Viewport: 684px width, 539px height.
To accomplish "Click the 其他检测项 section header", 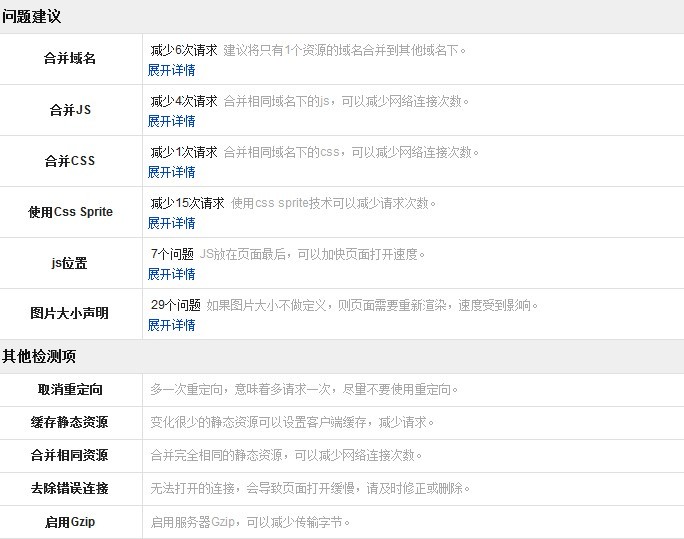I will (39, 356).
